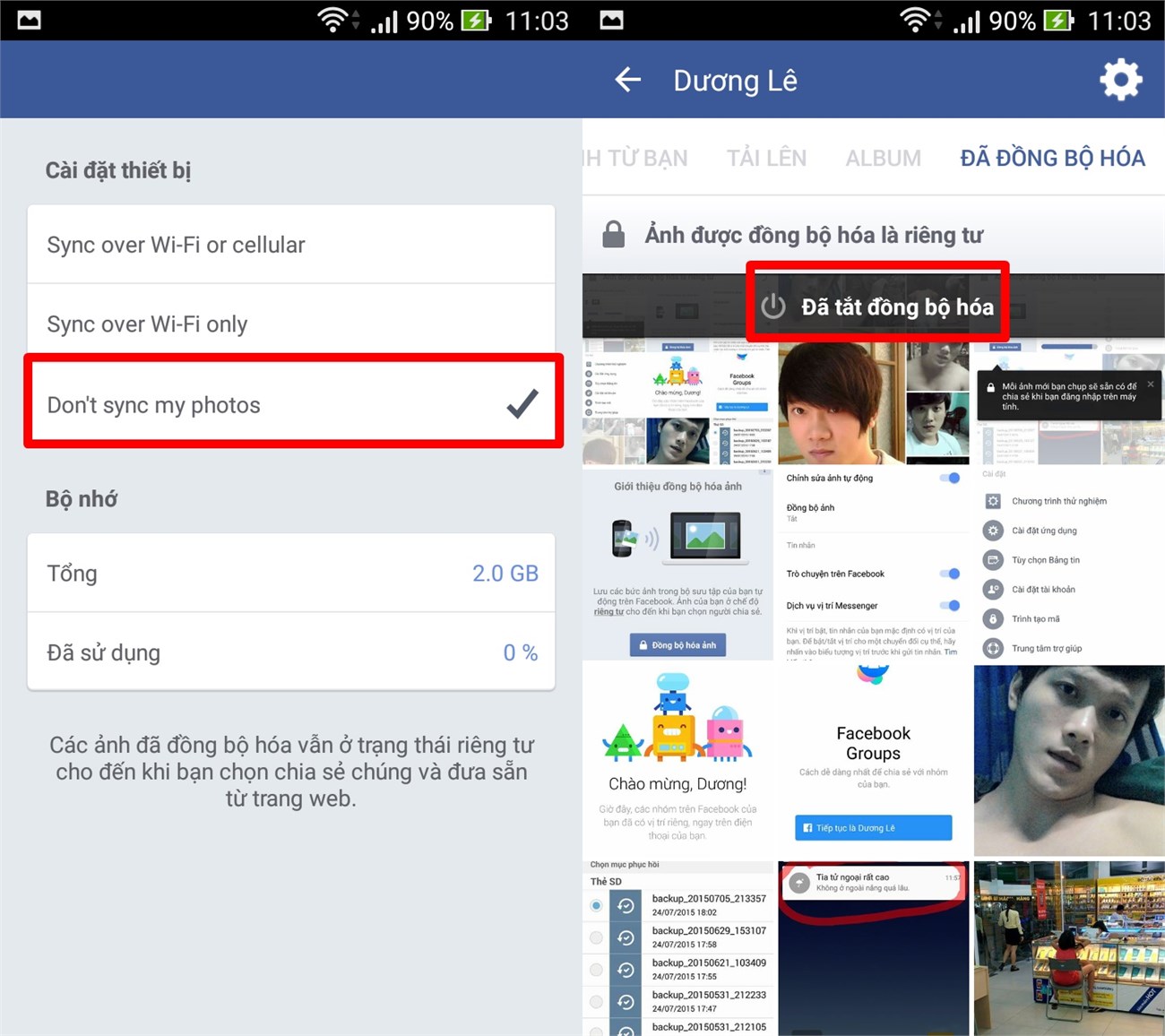Select Sync over Wi-Fi only

click(291, 324)
